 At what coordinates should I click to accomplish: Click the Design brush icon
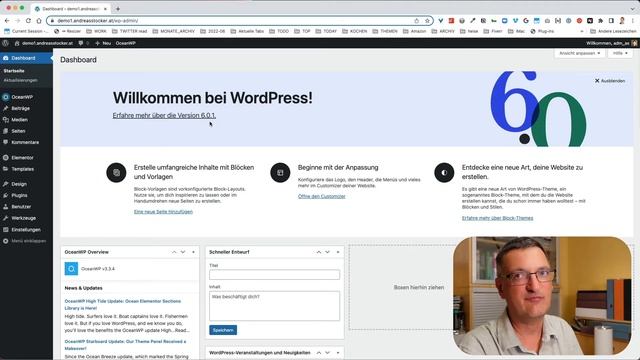6,184
